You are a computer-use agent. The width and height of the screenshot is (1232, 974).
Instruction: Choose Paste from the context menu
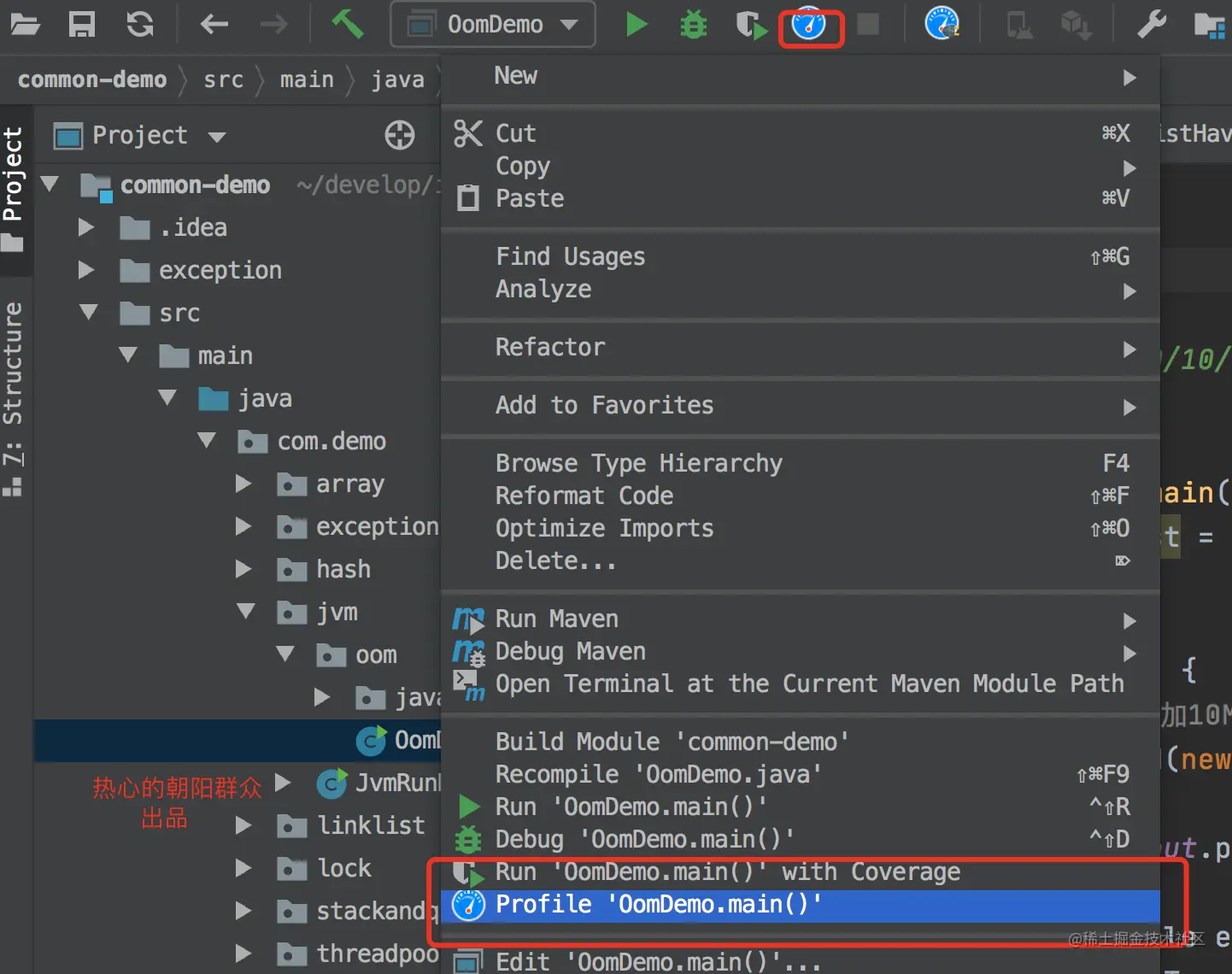tap(801, 198)
